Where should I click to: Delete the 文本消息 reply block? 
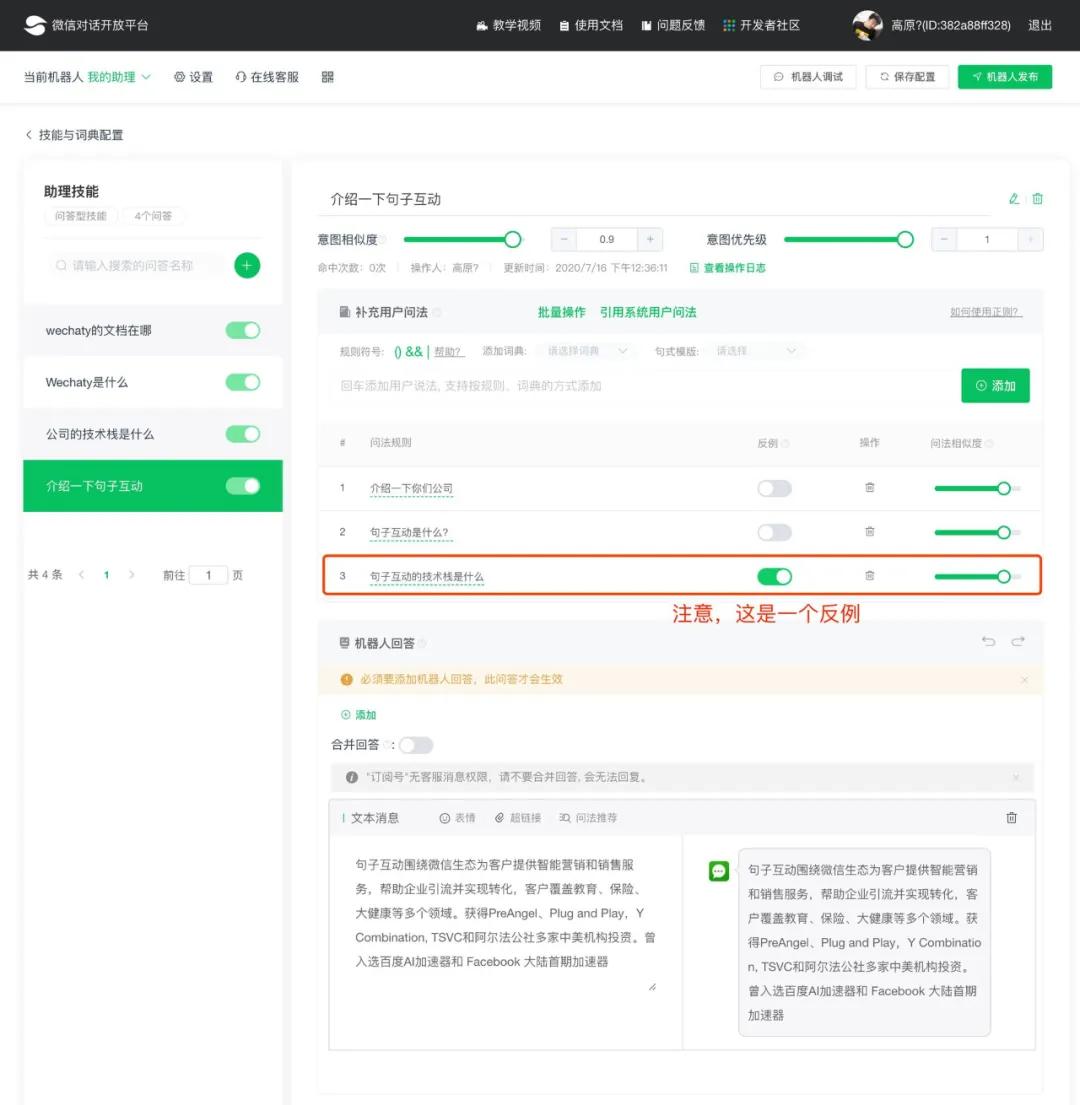1011,817
